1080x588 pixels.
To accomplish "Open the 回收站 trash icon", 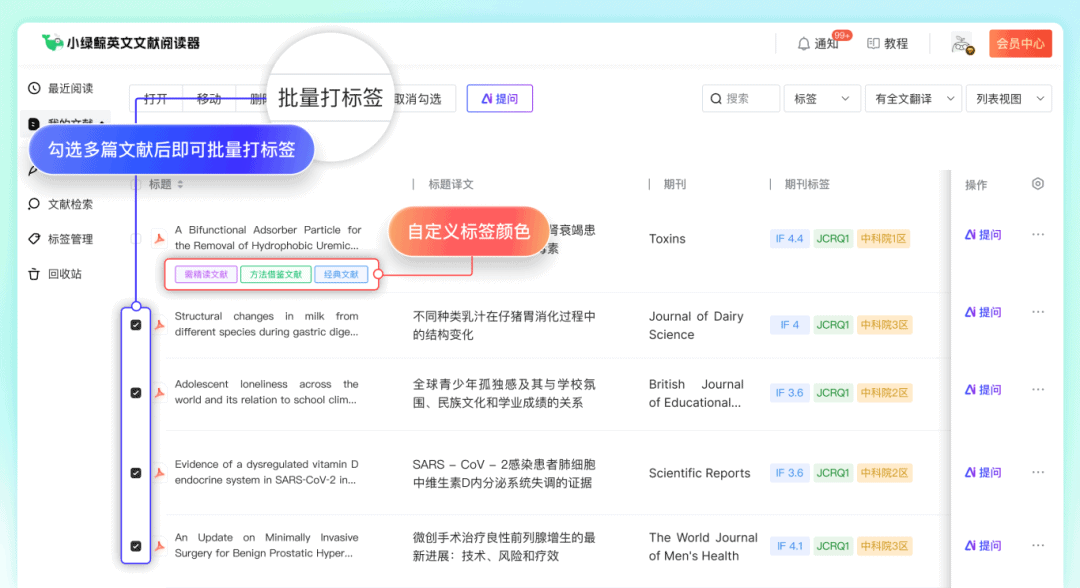I will pos(34,274).
